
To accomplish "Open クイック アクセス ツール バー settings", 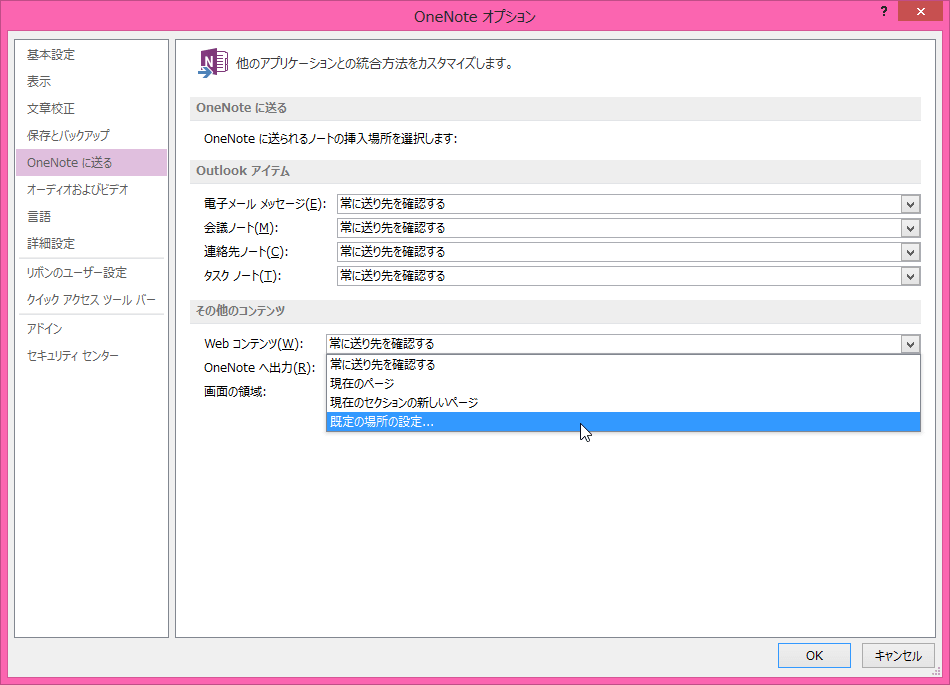I will 91,300.
